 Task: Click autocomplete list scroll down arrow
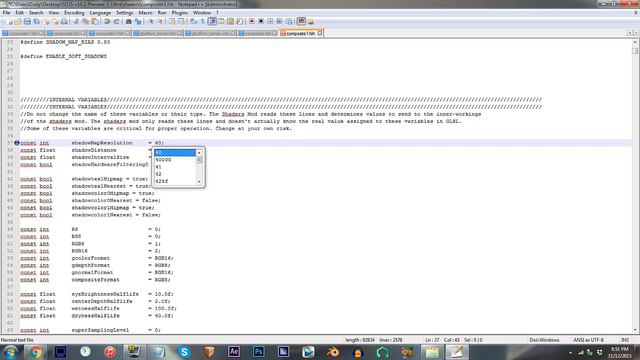199,181
